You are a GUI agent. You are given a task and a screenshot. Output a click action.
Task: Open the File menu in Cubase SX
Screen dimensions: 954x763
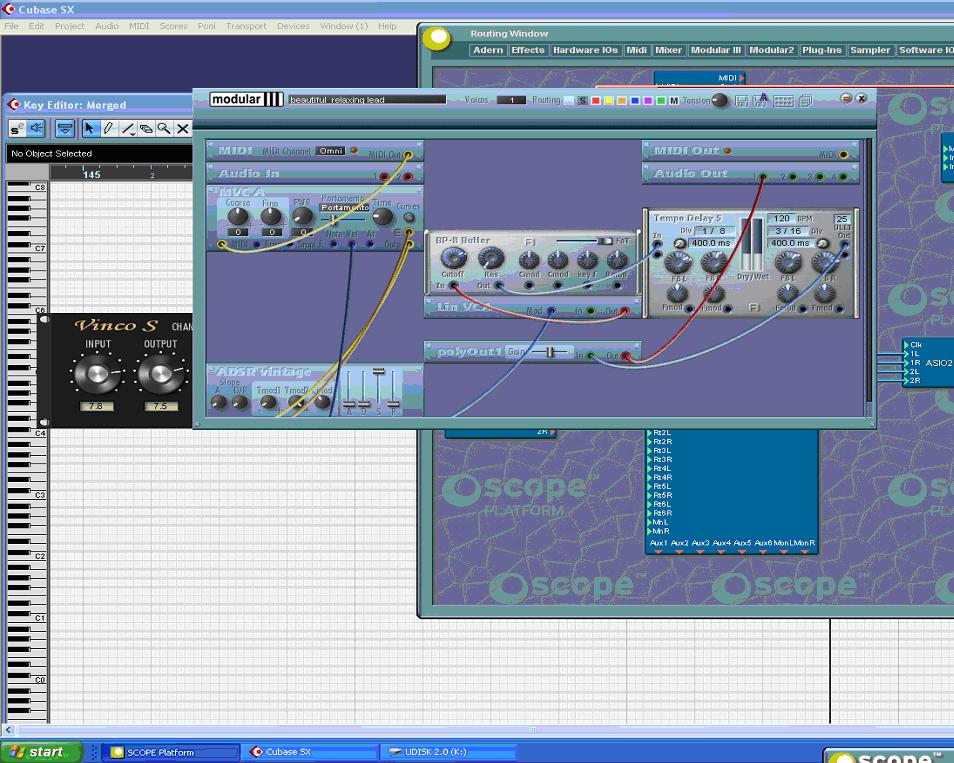pos(11,26)
